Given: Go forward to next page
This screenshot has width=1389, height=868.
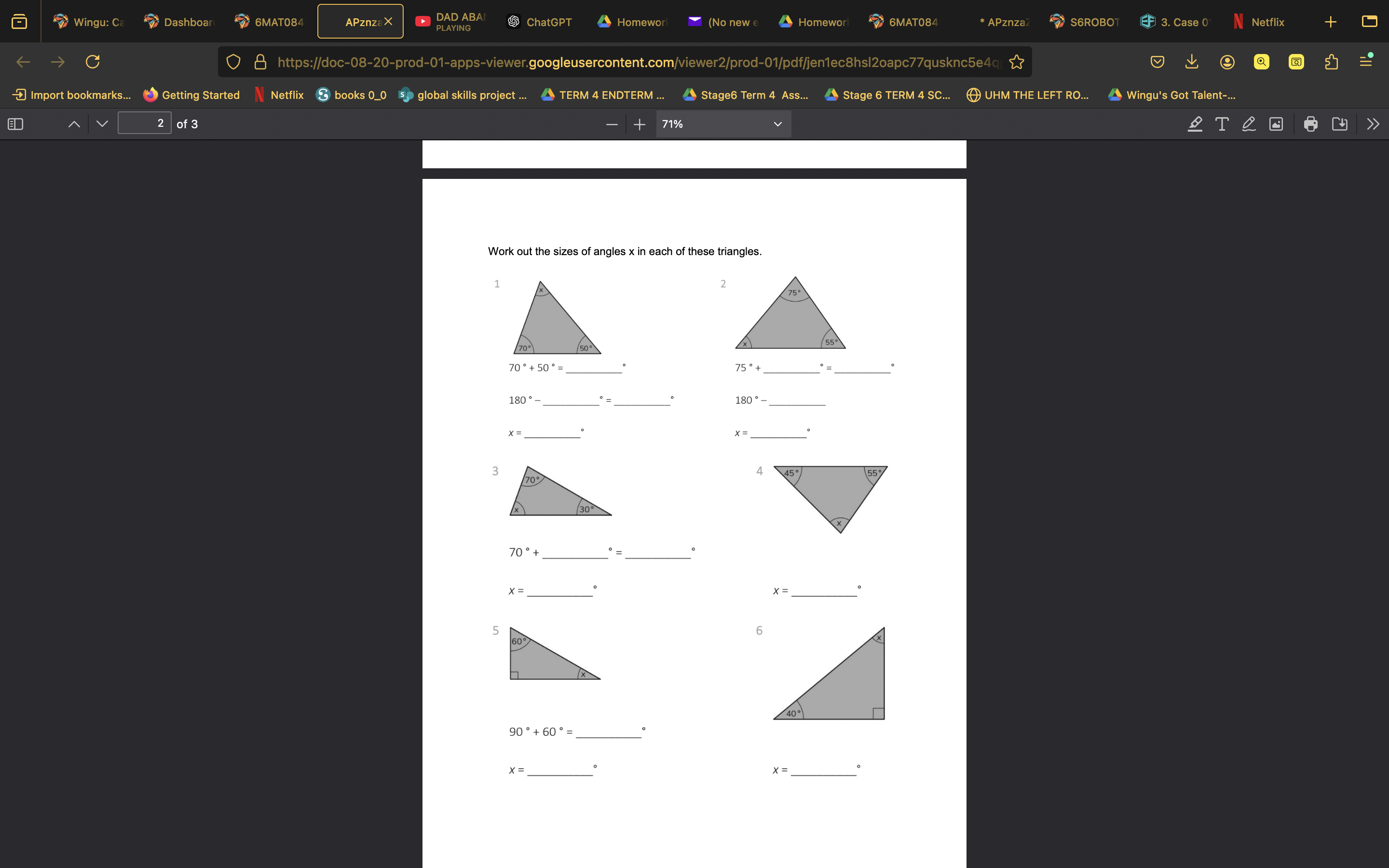Looking at the screenshot, I should pos(57,62).
